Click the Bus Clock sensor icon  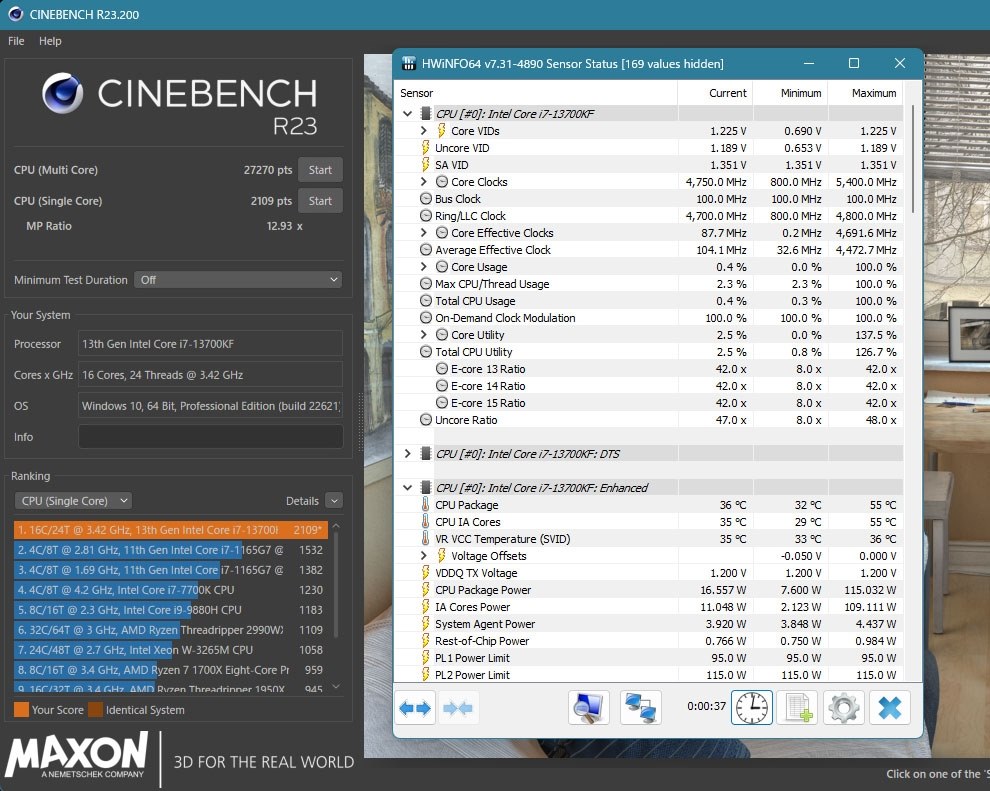(x=426, y=199)
